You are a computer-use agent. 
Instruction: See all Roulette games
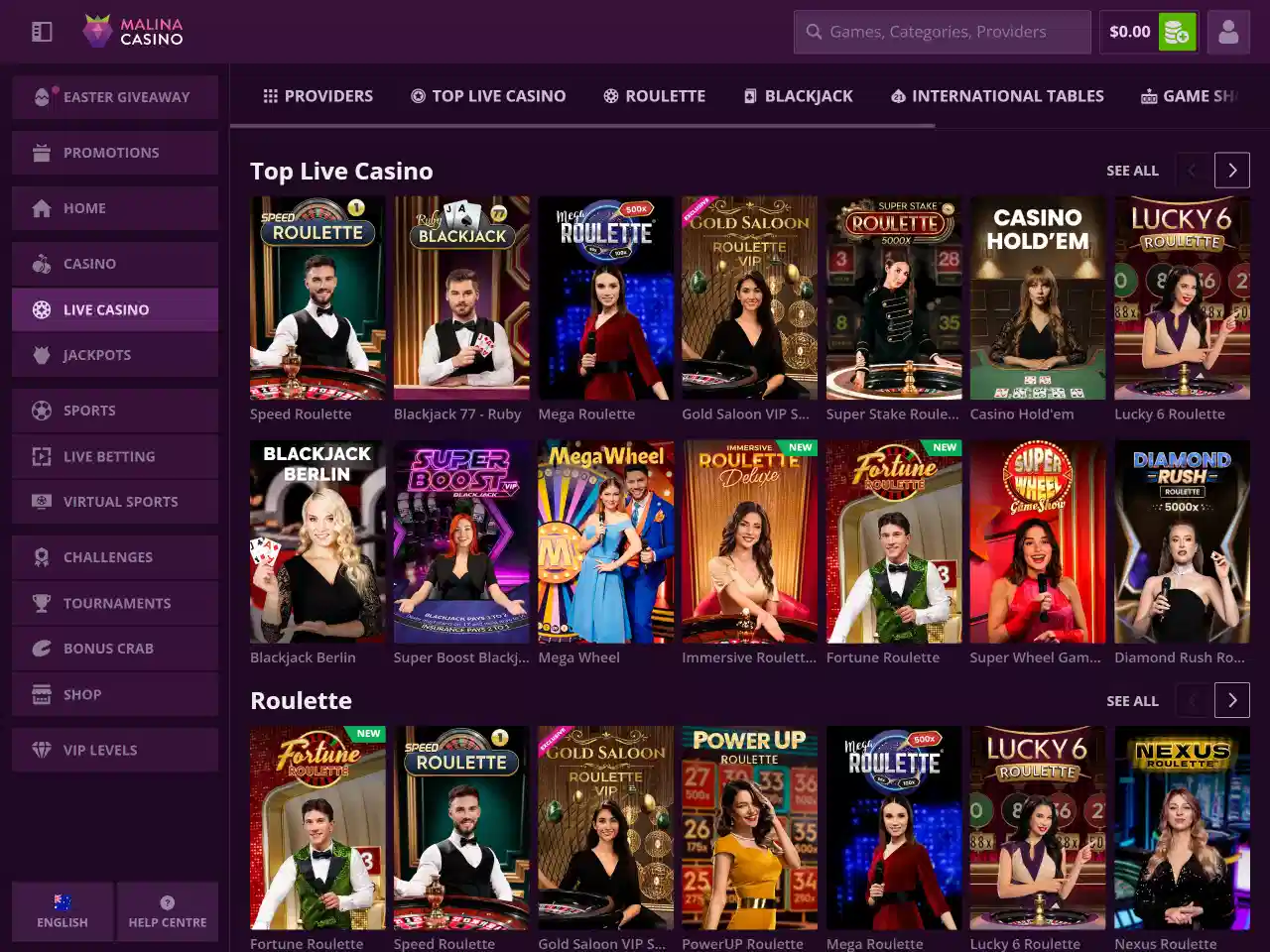coord(1132,701)
